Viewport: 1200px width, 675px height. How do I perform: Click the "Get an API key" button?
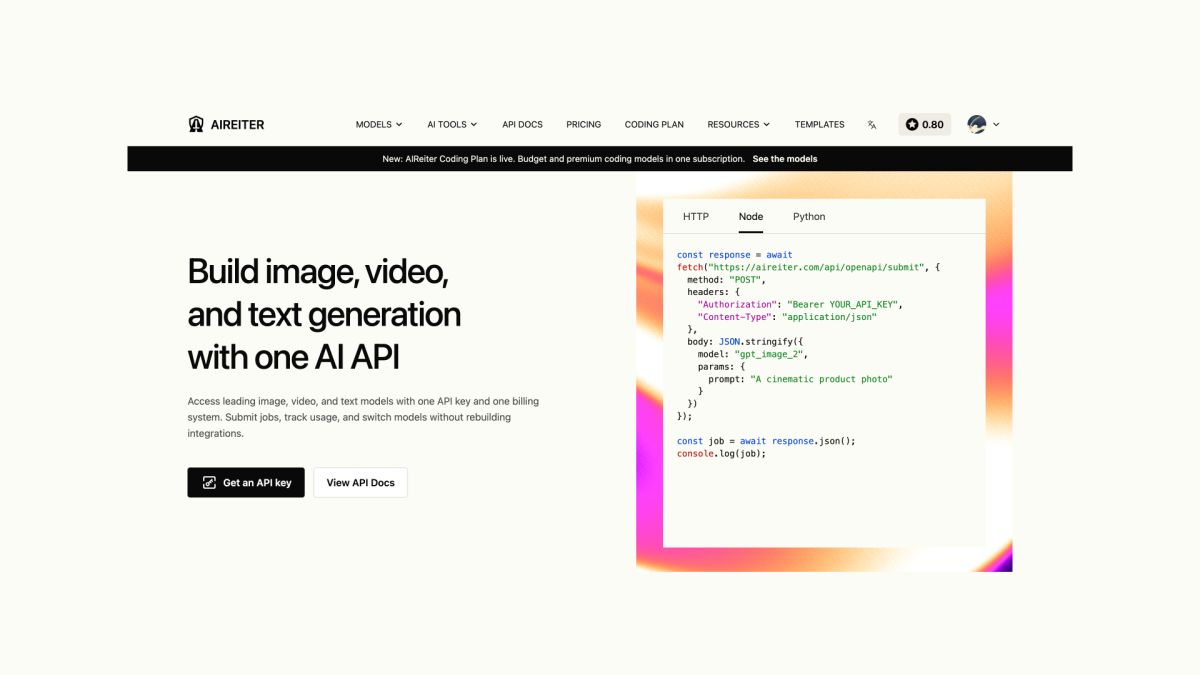tap(246, 482)
